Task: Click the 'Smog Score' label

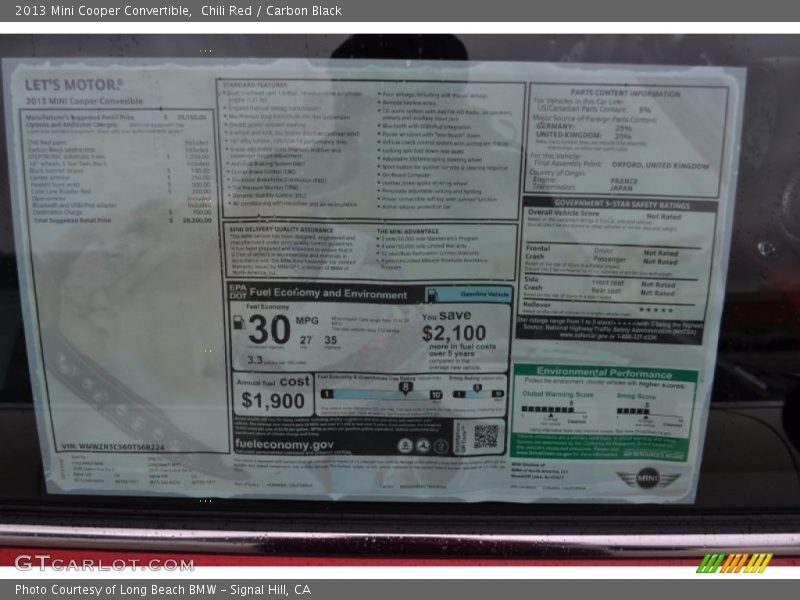Action: click(636, 396)
